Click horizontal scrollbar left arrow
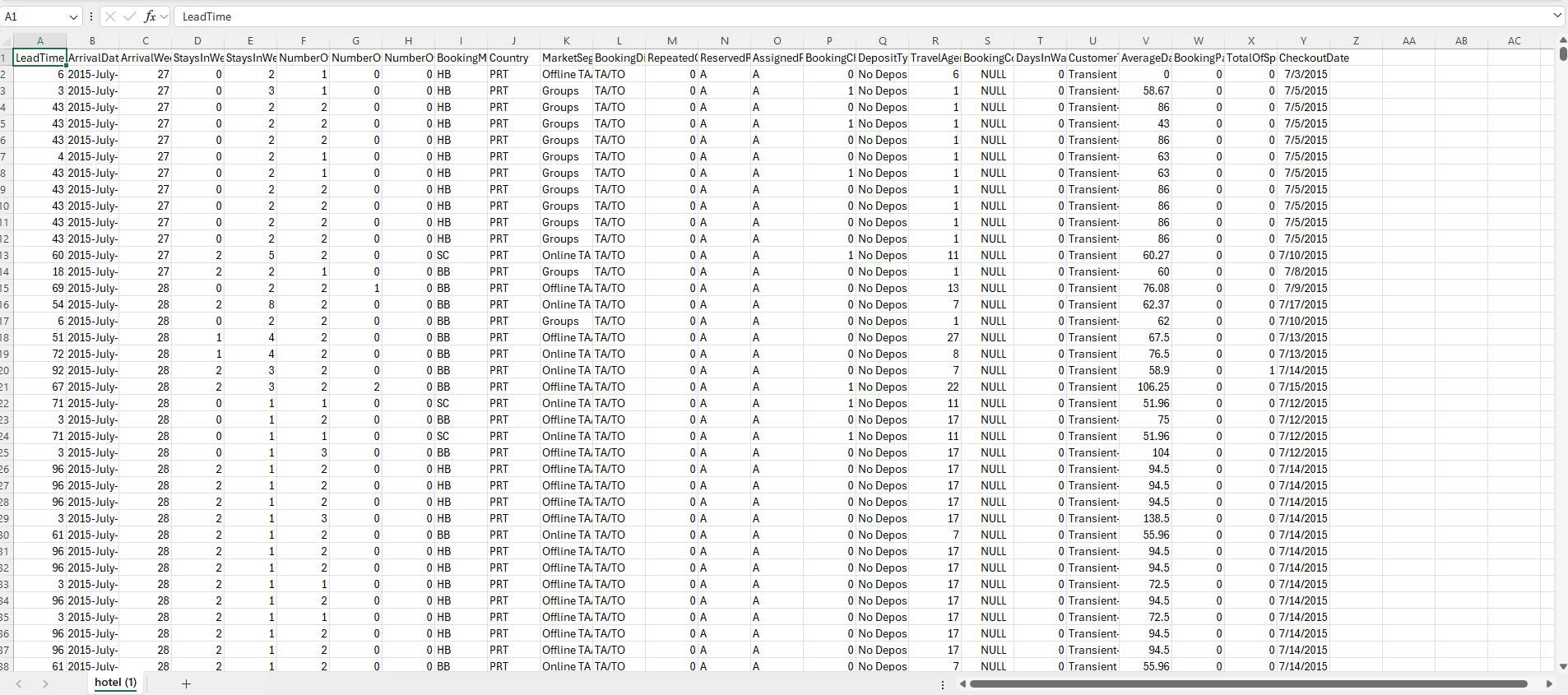Screen dimensions: 1568x695 pyautogui.click(x=963, y=683)
